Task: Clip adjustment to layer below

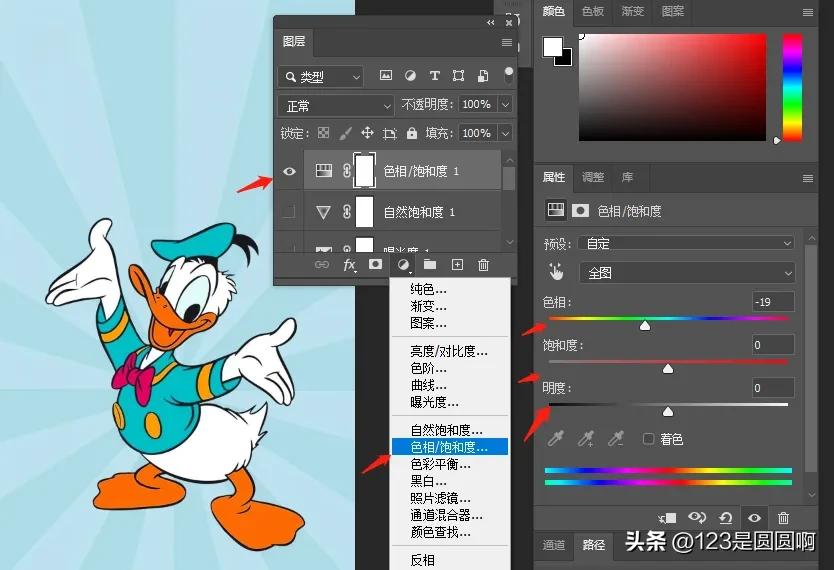Action: pos(667,517)
